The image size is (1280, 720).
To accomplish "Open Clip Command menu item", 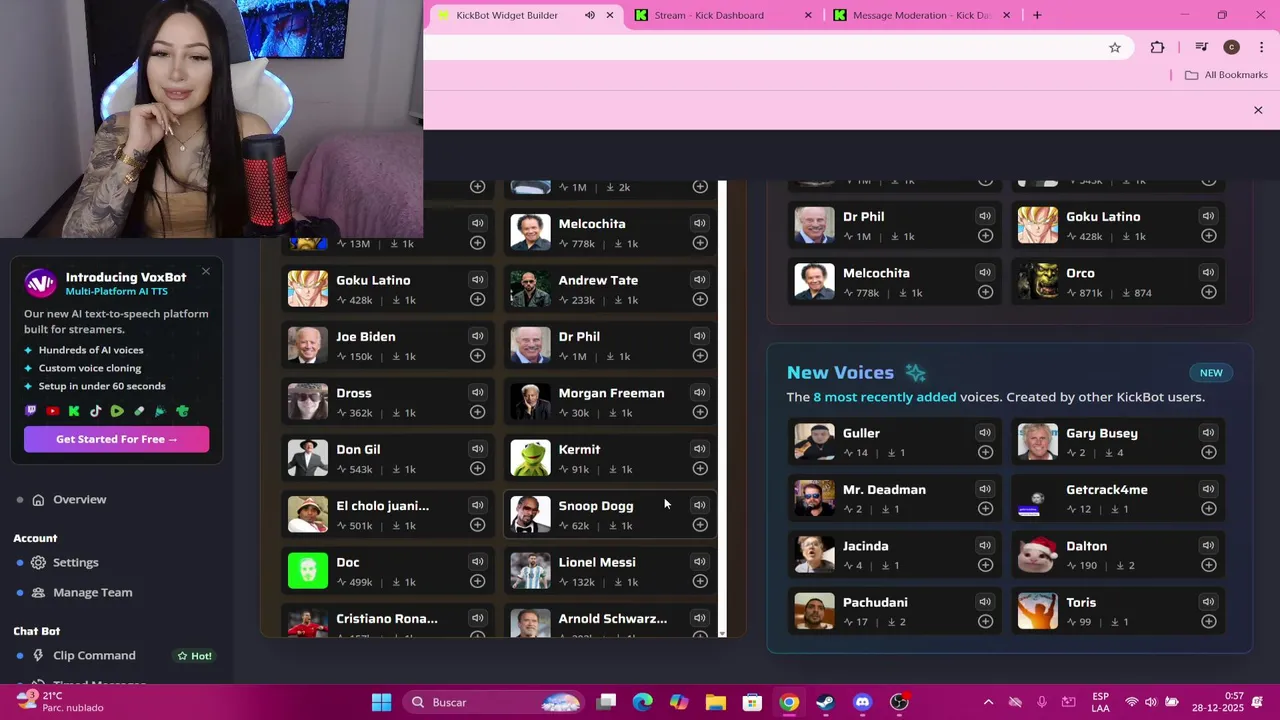I will click(94, 656).
